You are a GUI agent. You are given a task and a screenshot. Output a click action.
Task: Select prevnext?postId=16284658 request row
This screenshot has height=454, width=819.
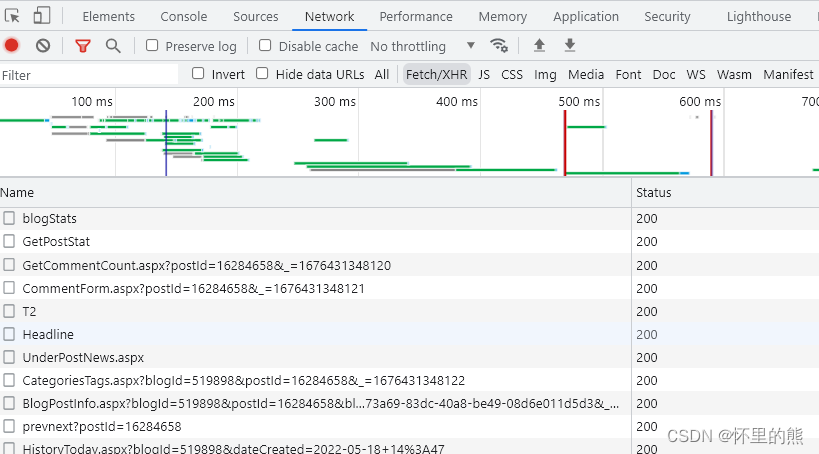pos(410,426)
